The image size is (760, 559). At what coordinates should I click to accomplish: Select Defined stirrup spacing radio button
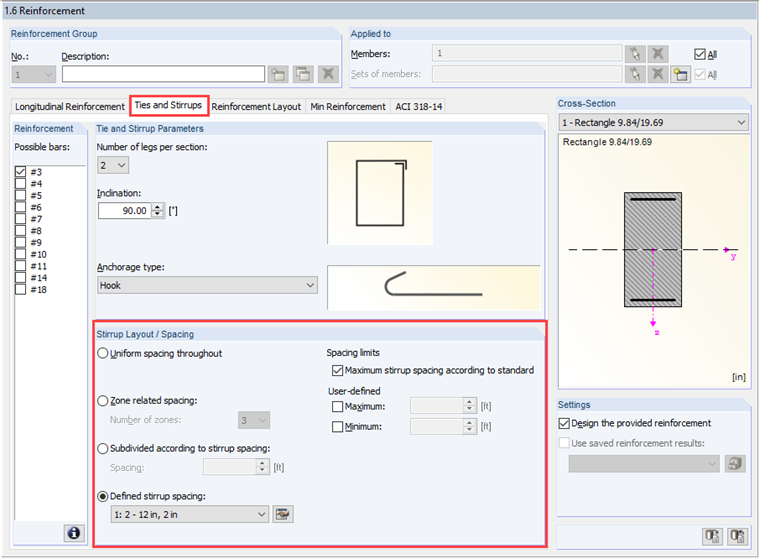[103, 496]
